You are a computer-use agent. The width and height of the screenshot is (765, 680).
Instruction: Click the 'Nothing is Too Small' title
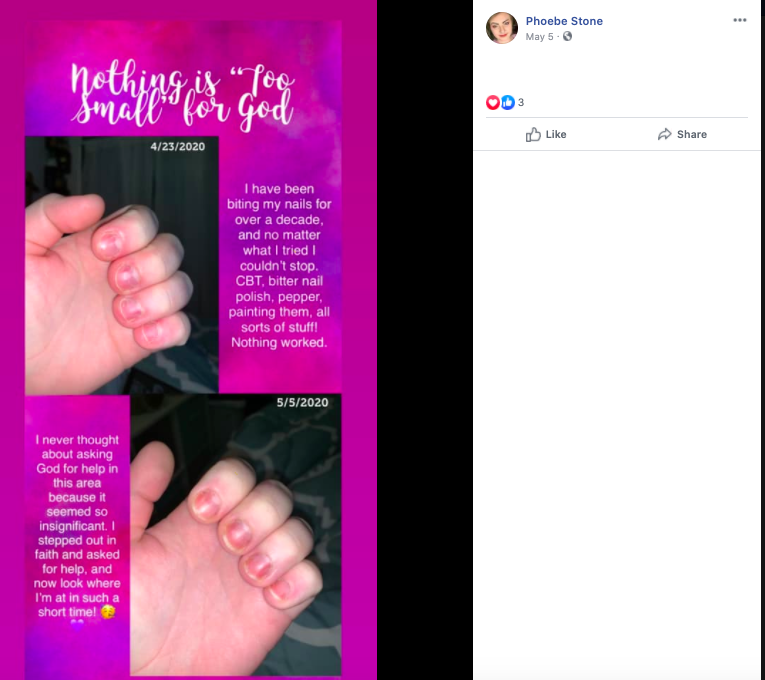[183, 97]
